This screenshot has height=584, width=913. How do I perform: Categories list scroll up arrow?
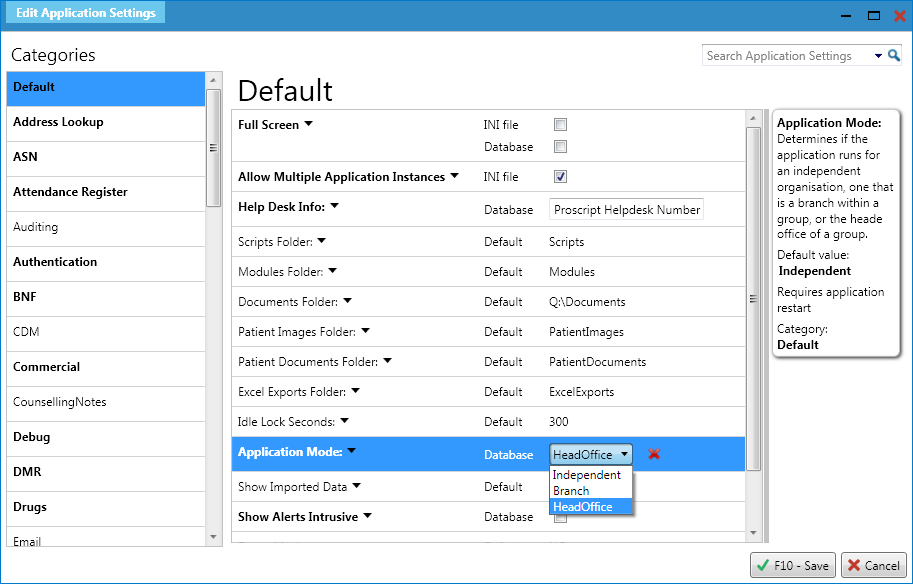coord(213,80)
